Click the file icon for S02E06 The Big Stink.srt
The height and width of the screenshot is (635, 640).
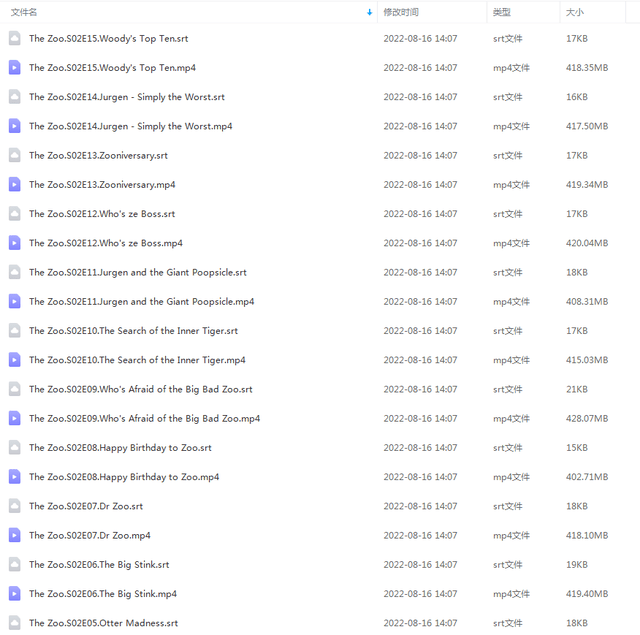[15, 564]
